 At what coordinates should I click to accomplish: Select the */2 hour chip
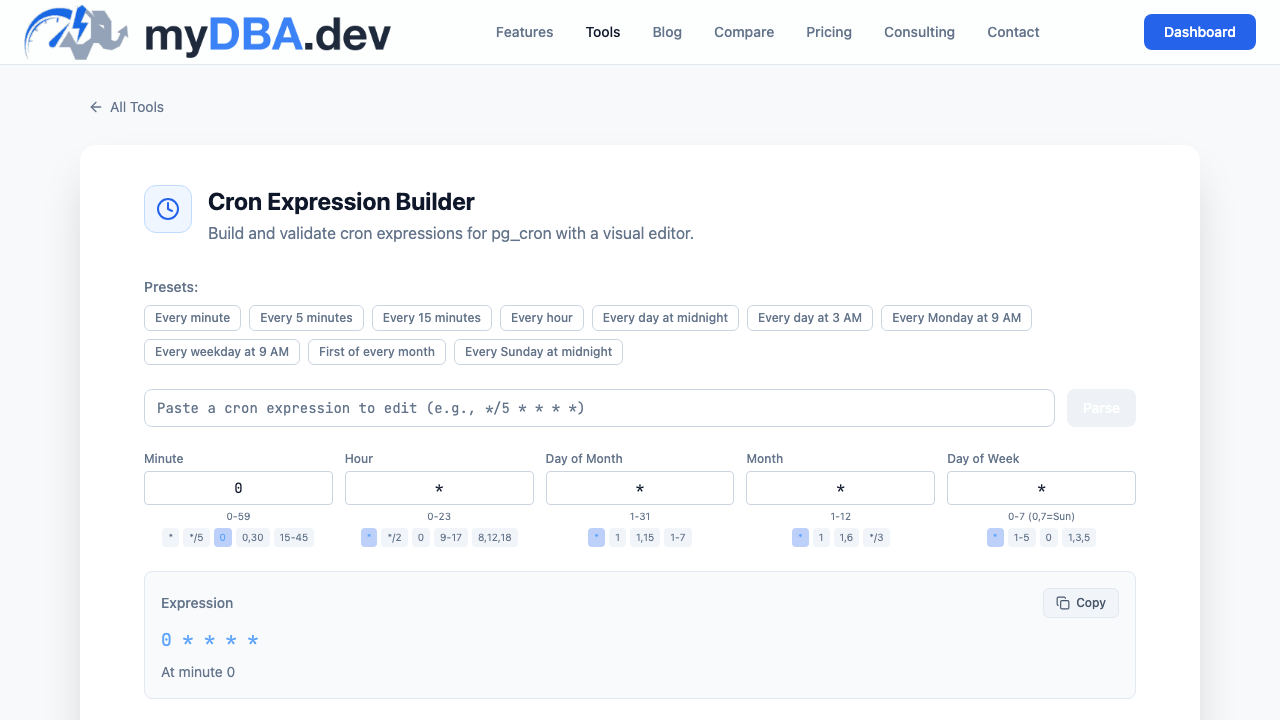pos(394,538)
